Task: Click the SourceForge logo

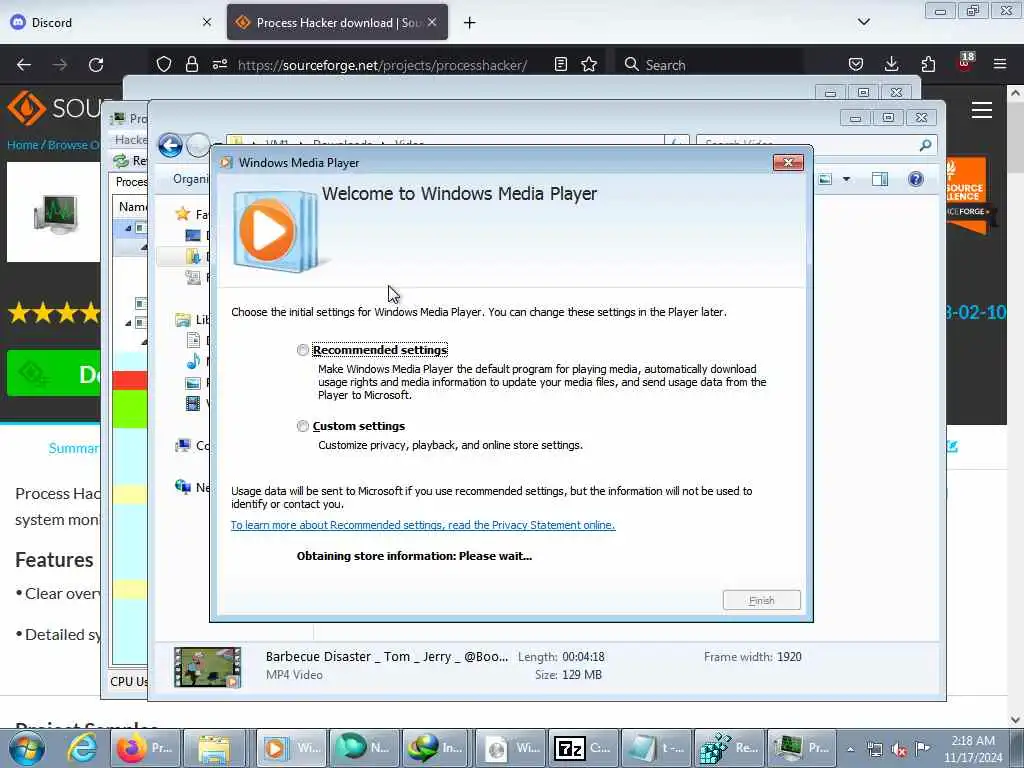Action: coord(56,108)
